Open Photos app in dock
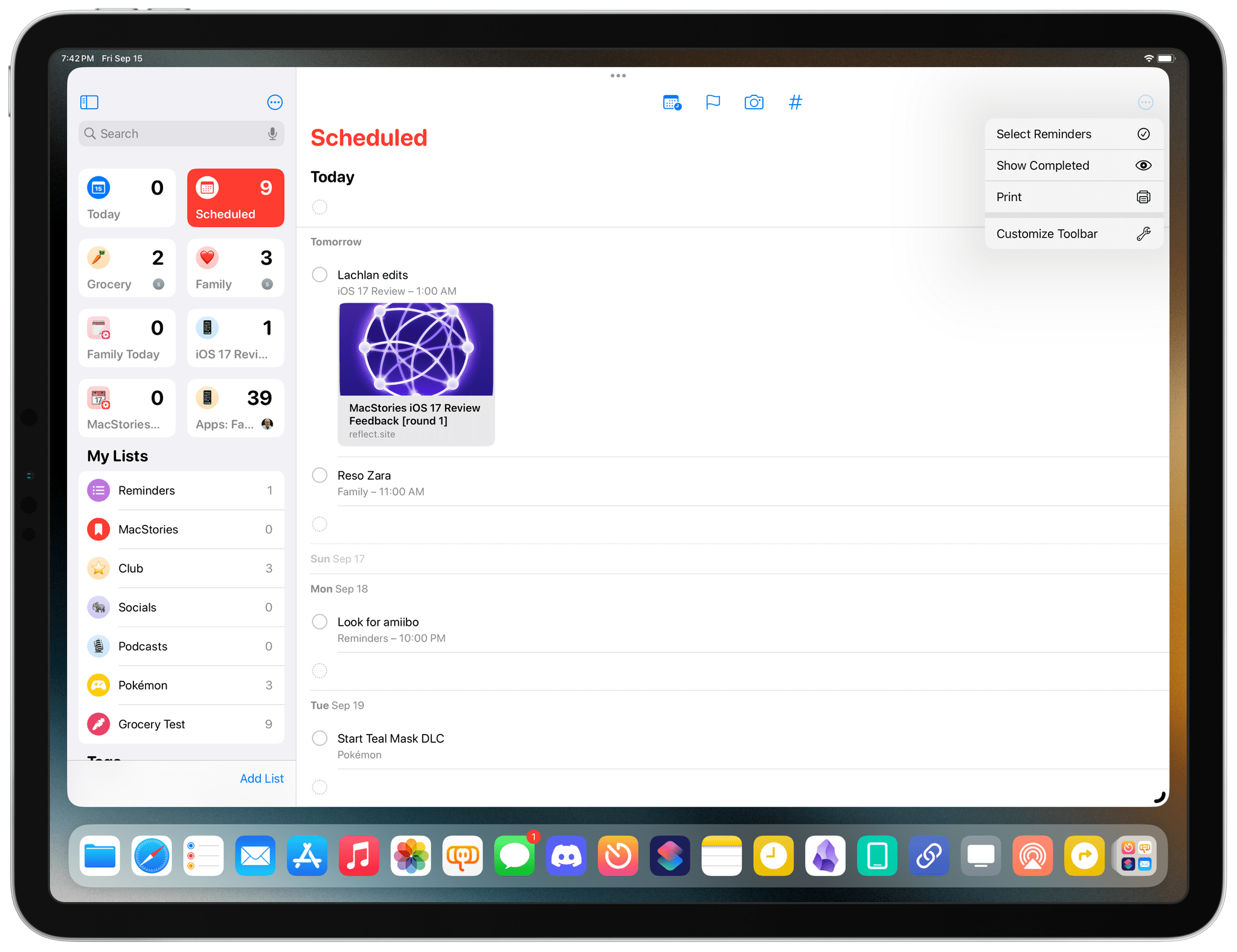Viewport: 1237px width, 952px height. pyautogui.click(x=411, y=855)
